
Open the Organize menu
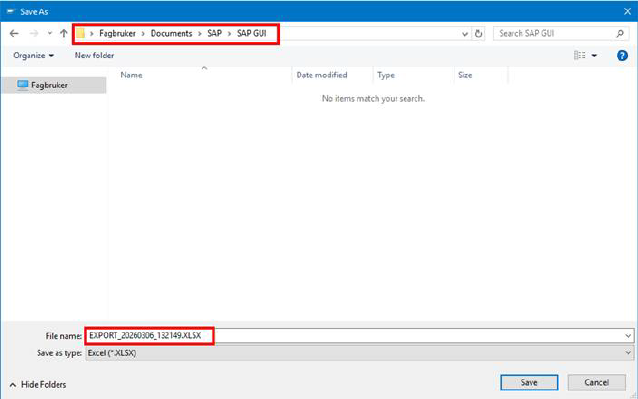(x=33, y=55)
